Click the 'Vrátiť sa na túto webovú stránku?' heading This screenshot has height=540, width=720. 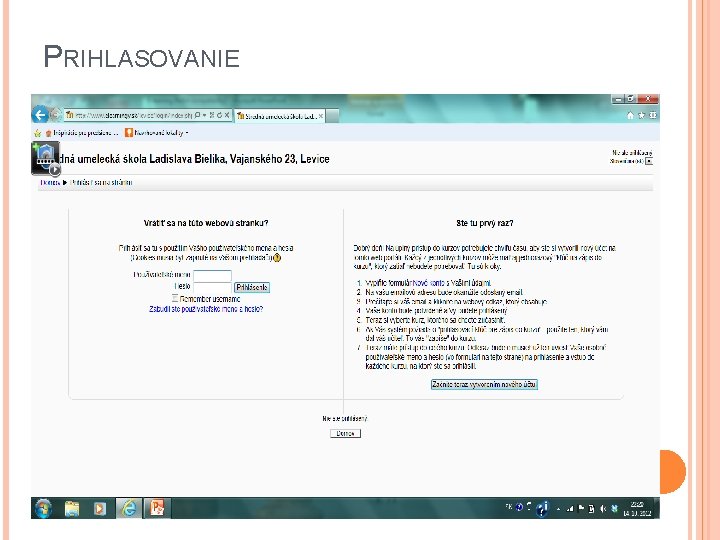pos(206,223)
